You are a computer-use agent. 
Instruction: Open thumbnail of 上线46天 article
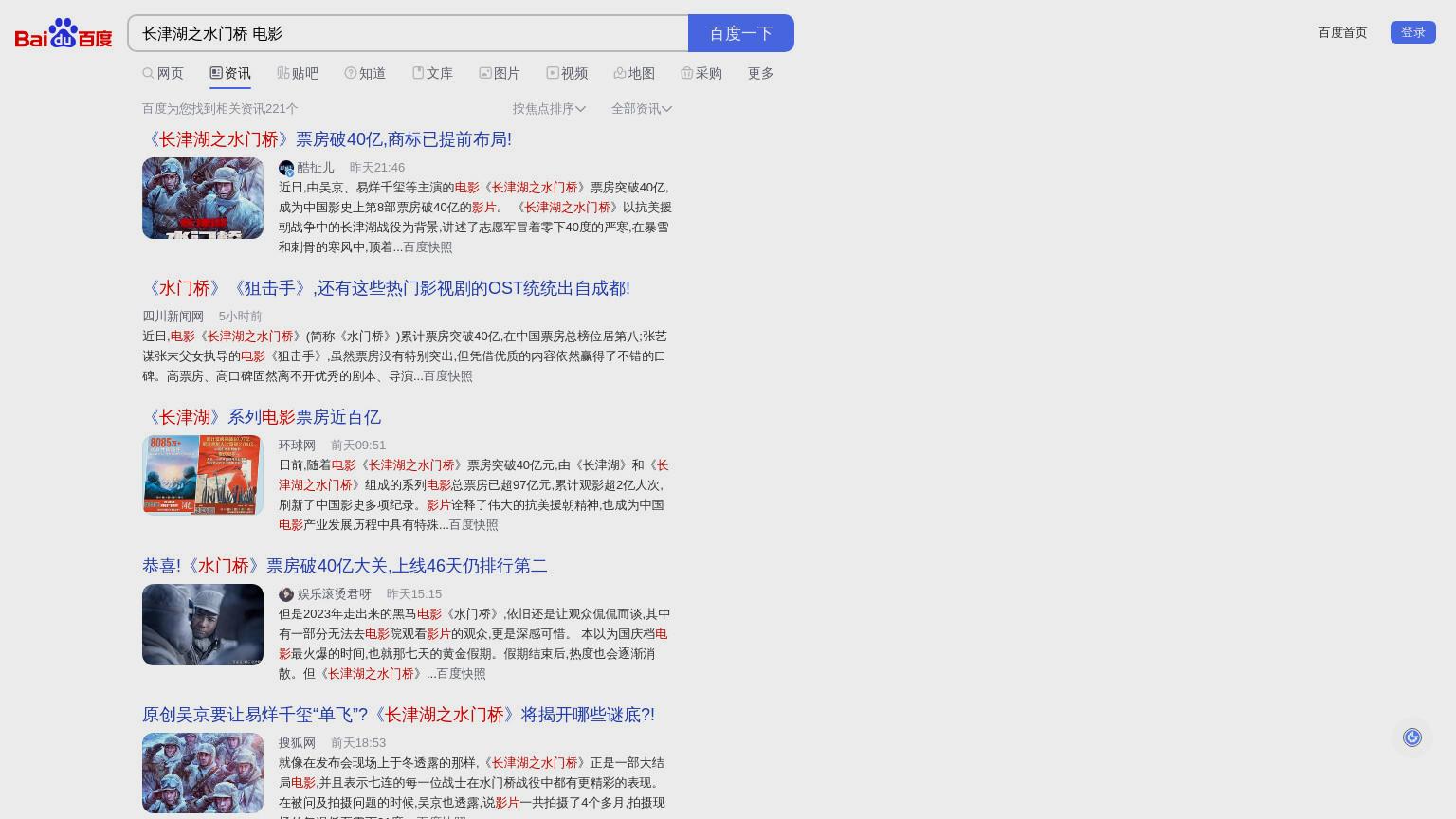point(203,625)
